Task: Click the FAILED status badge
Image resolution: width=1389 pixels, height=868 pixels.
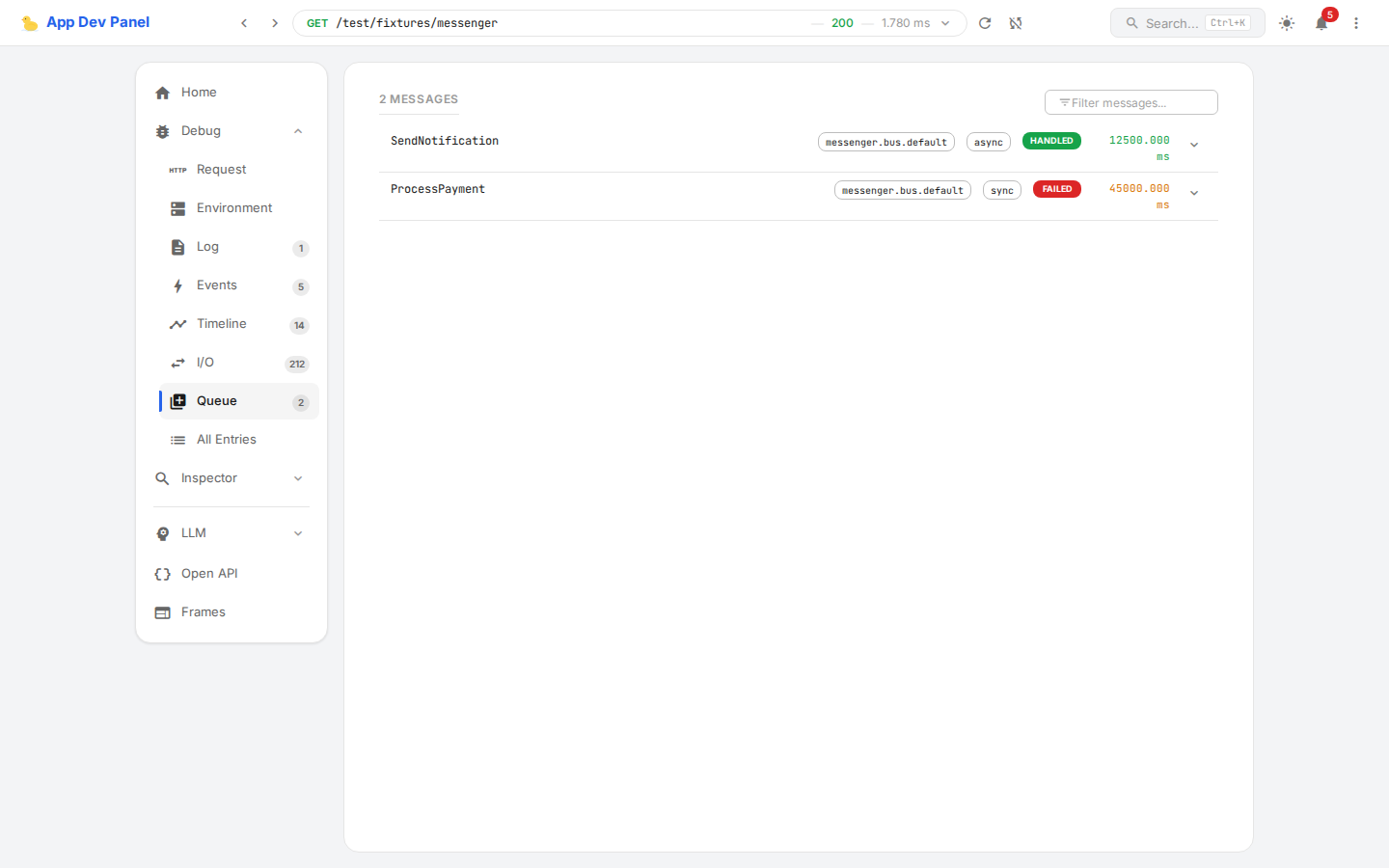Action: [x=1056, y=189]
